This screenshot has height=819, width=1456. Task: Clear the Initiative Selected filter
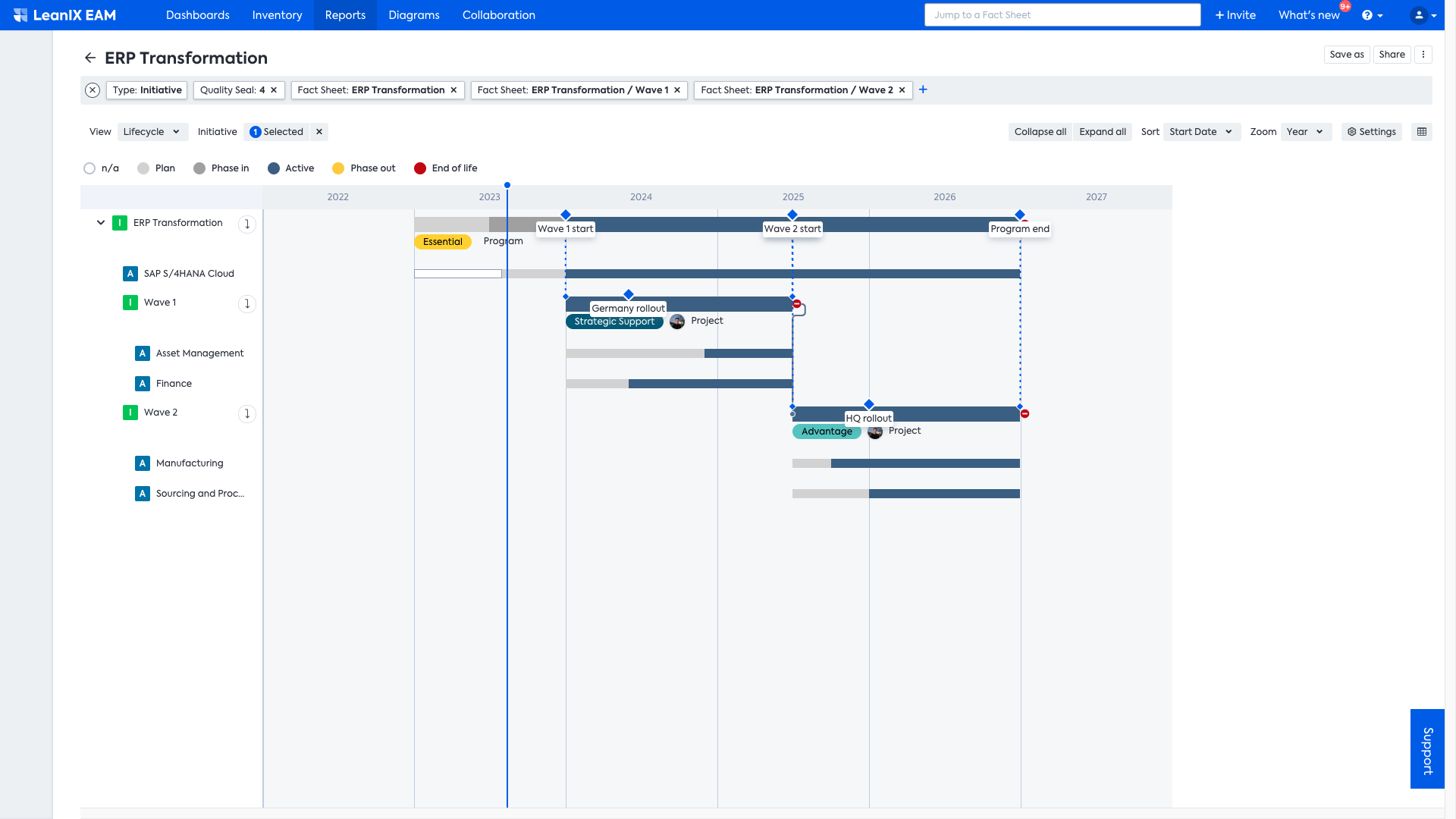coord(319,132)
